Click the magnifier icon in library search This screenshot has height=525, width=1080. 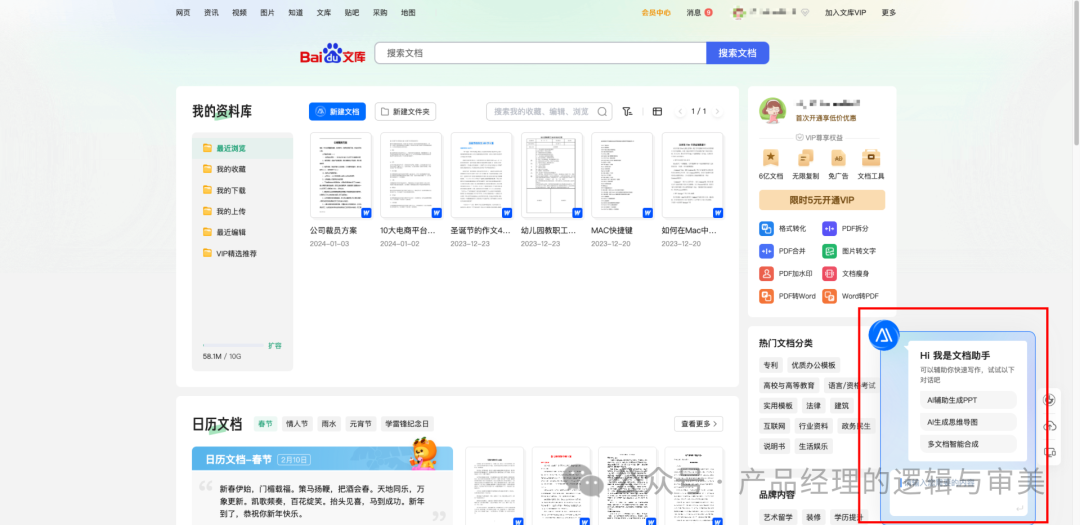tap(602, 112)
